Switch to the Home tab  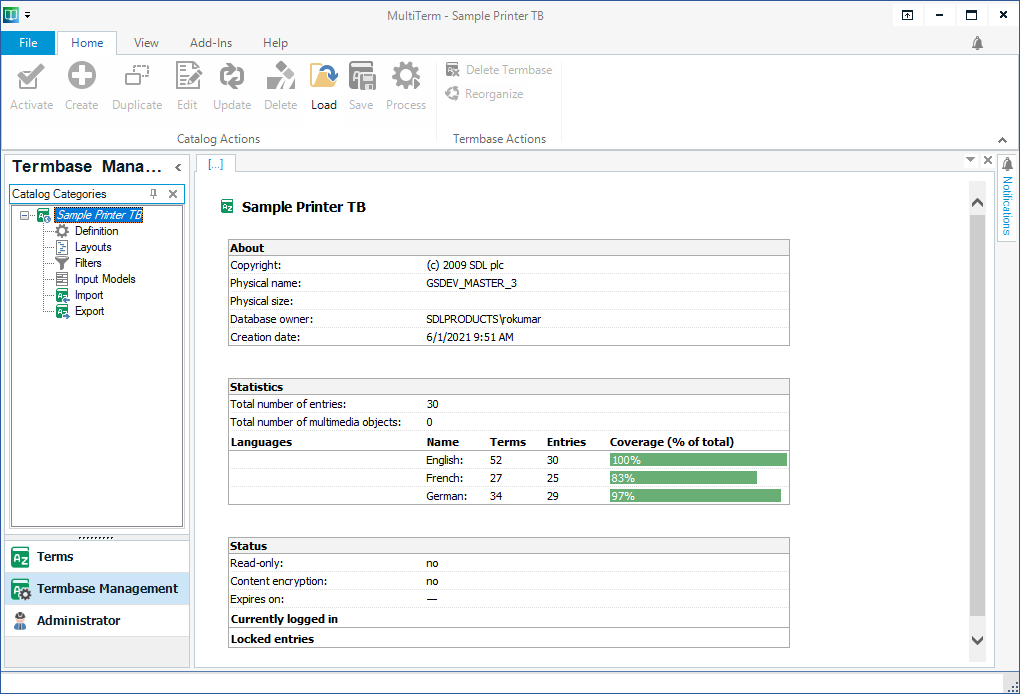point(87,43)
